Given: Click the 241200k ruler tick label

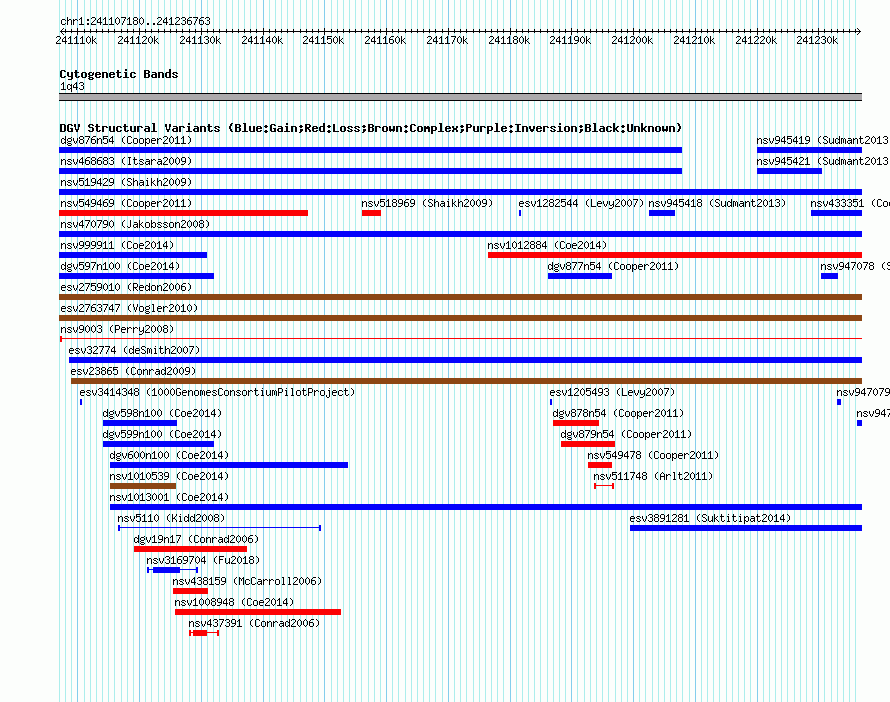Looking at the screenshot, I should (632, 40).
